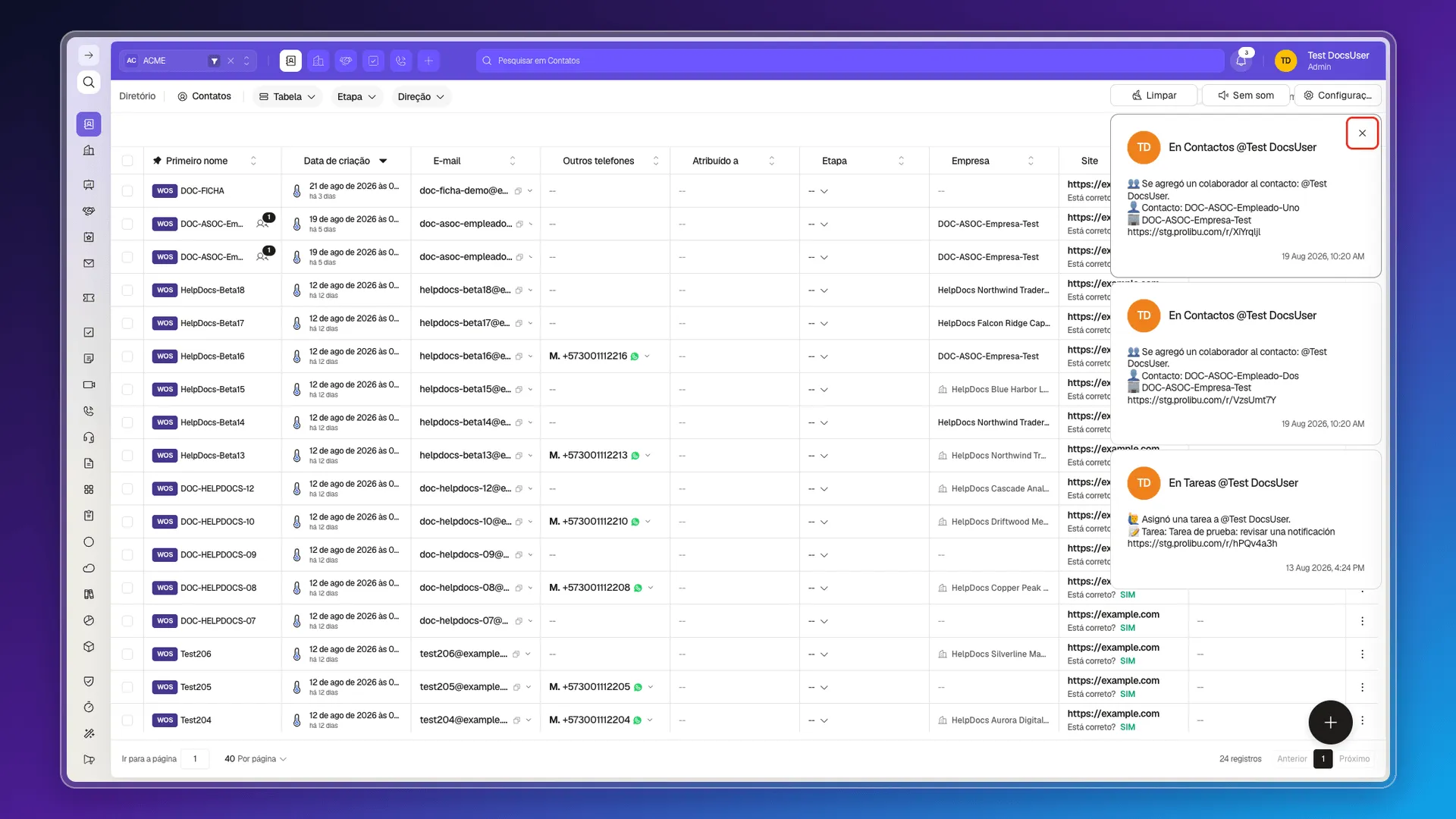Screen dimensions: 1456x819
Task: Click the Pesquisar em Contatos search field
Action: tap(849, 61)
